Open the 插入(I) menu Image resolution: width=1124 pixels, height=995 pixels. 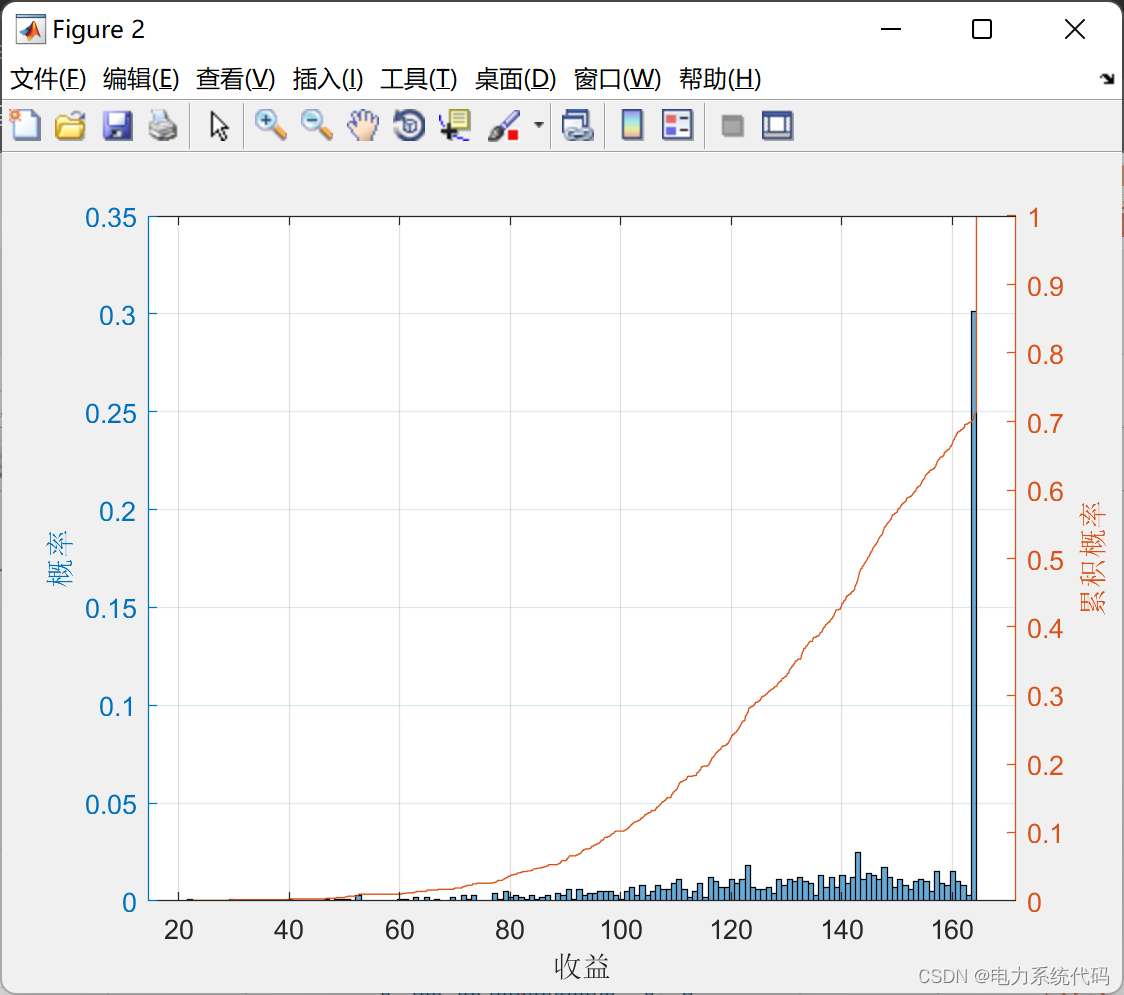click(x=327, y=79)
